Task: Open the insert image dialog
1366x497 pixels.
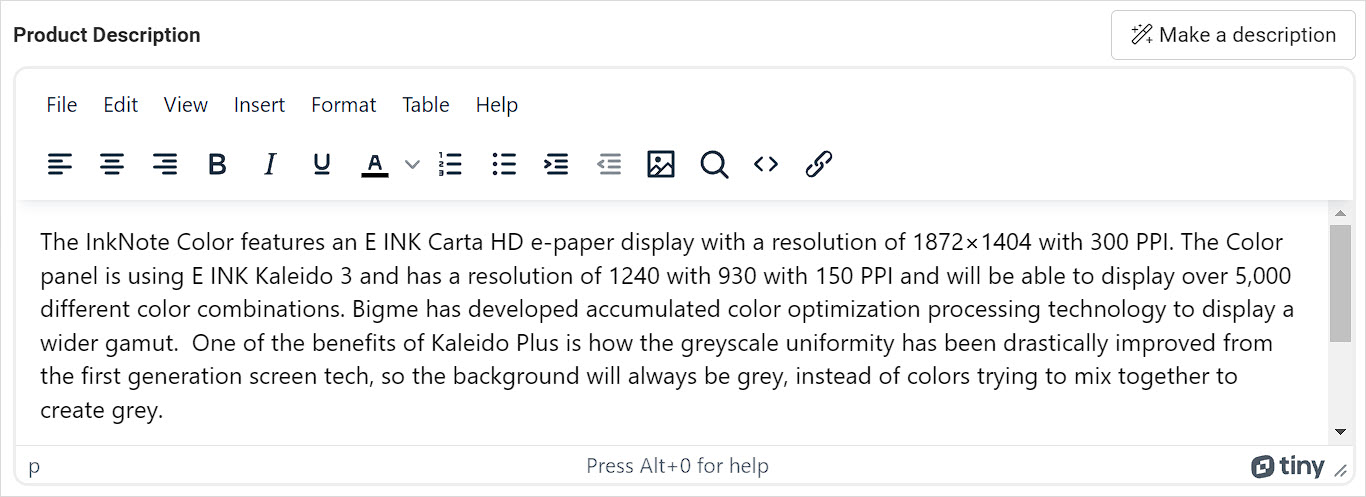Action: pos(661,164)
